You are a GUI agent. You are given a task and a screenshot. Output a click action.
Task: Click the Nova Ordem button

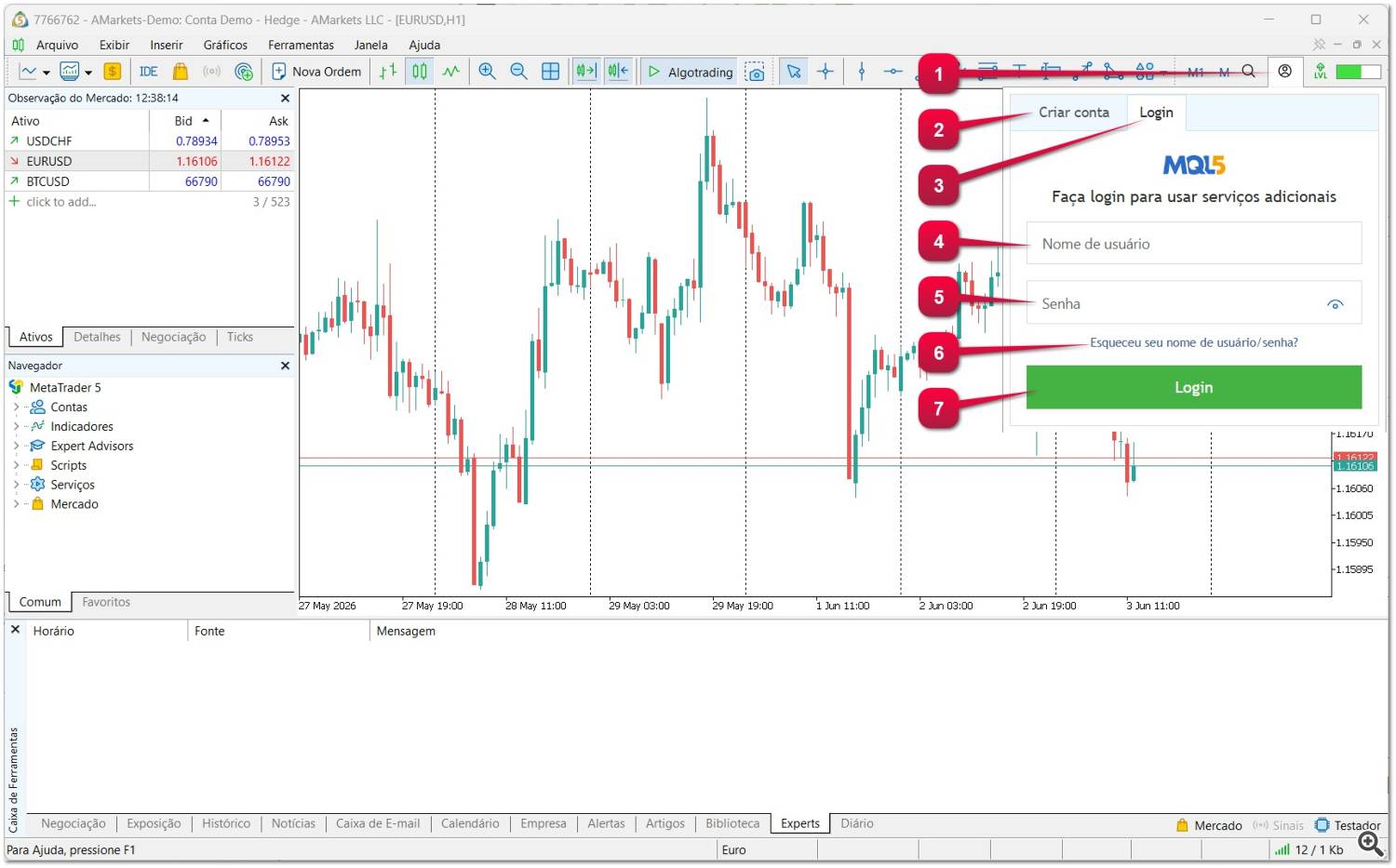[x=316, y=72]
